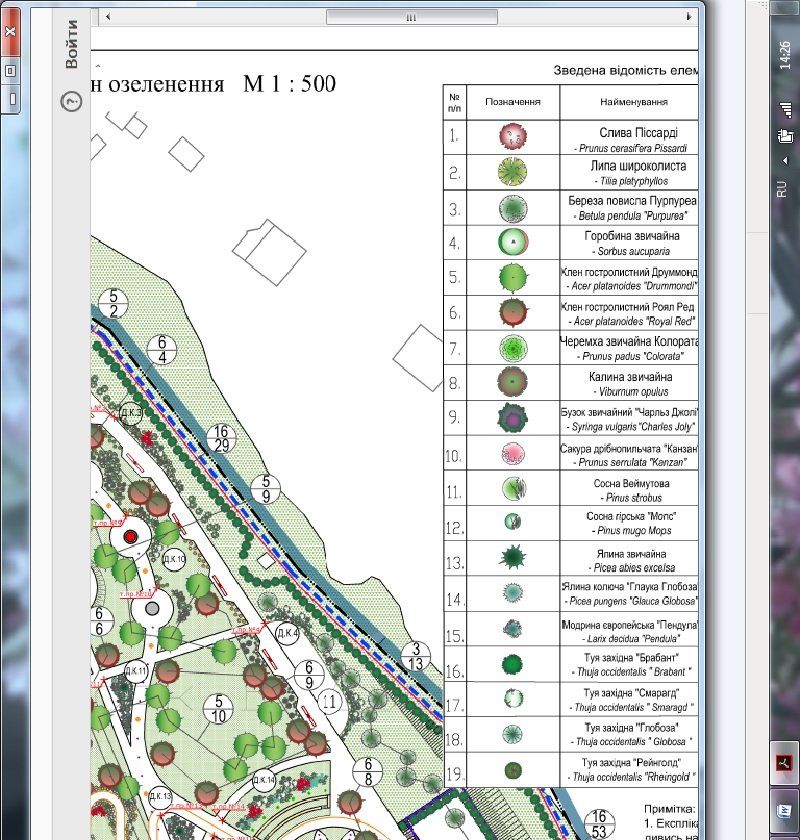Switch to Adobe Acrobat in the taskbar
This screenshot has height=840, width=800.
[x=783, y=763]
